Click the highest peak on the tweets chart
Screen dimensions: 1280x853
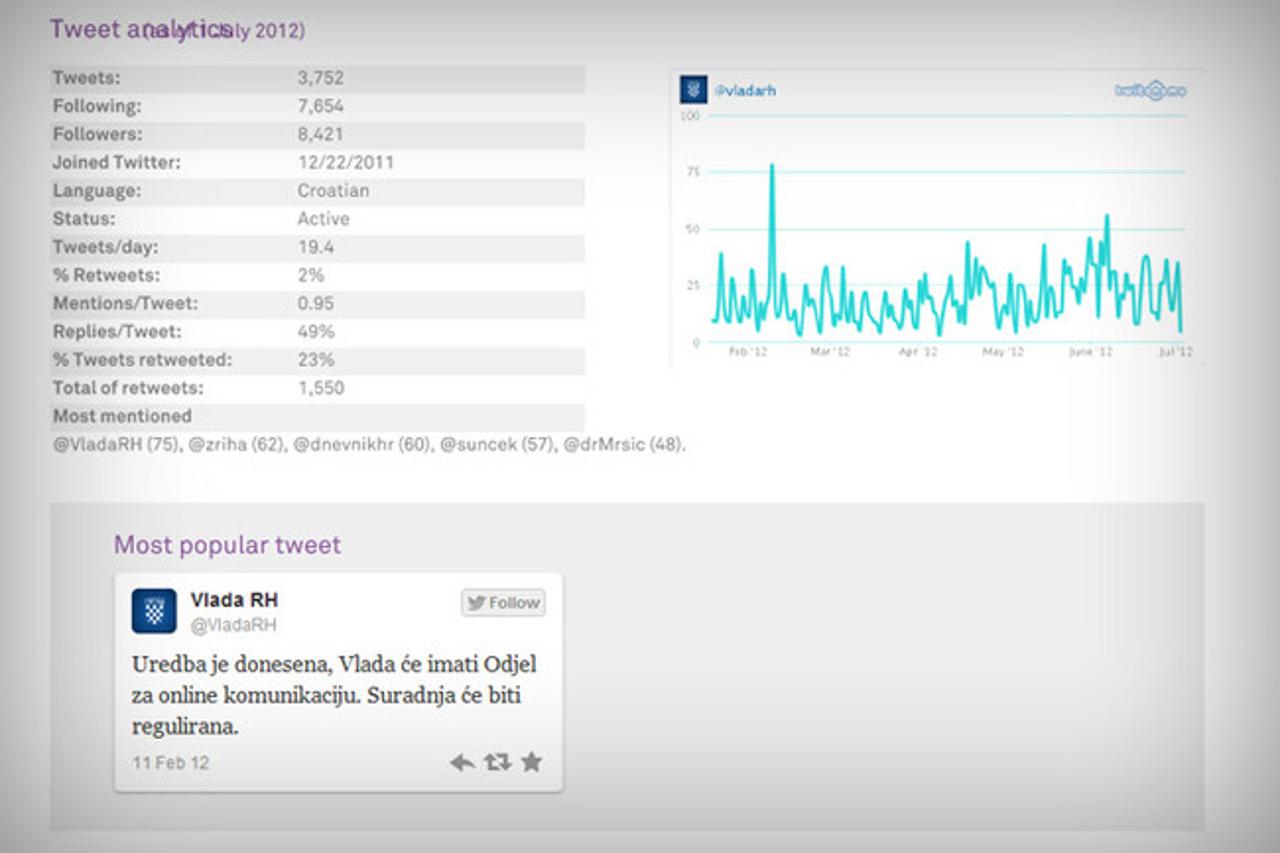tap(772, 166)
